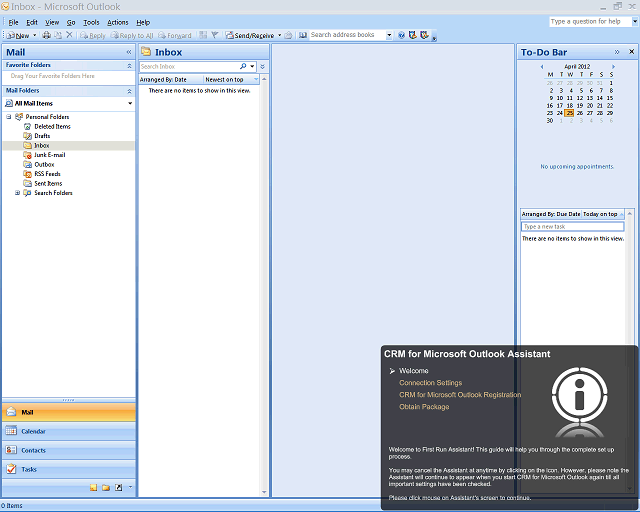Collapse the Mail Folders section
640x512 pixels.
[x=129, y=91]
